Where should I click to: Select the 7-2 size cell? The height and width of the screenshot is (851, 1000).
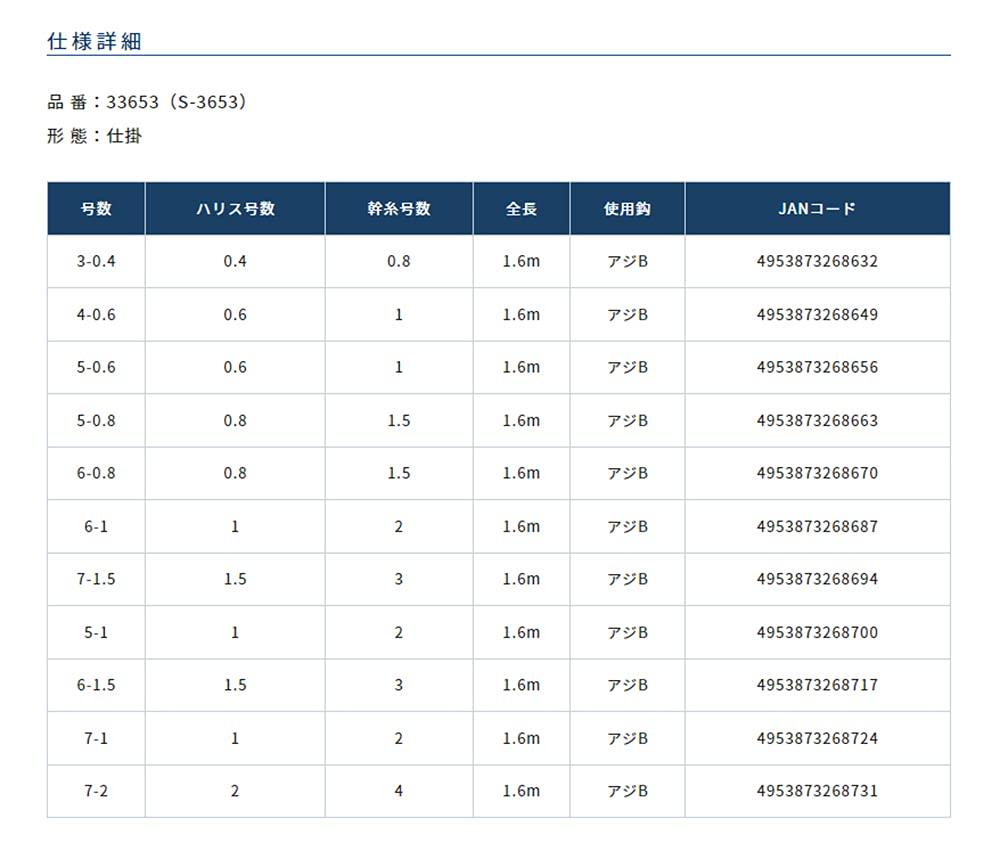[x=96, y=791]
